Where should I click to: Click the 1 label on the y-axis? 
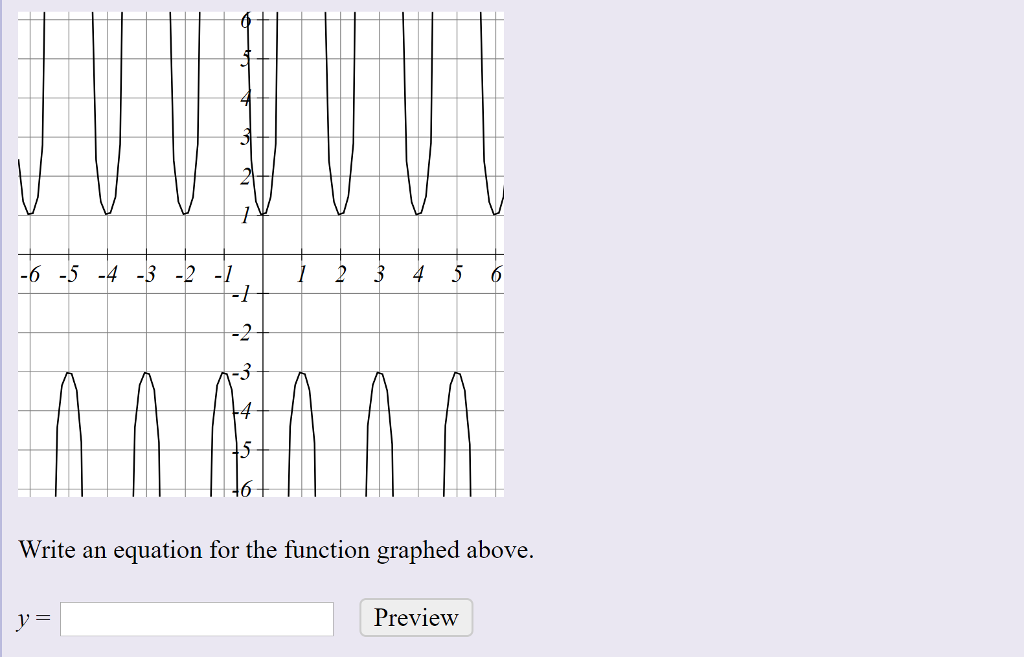244,215
